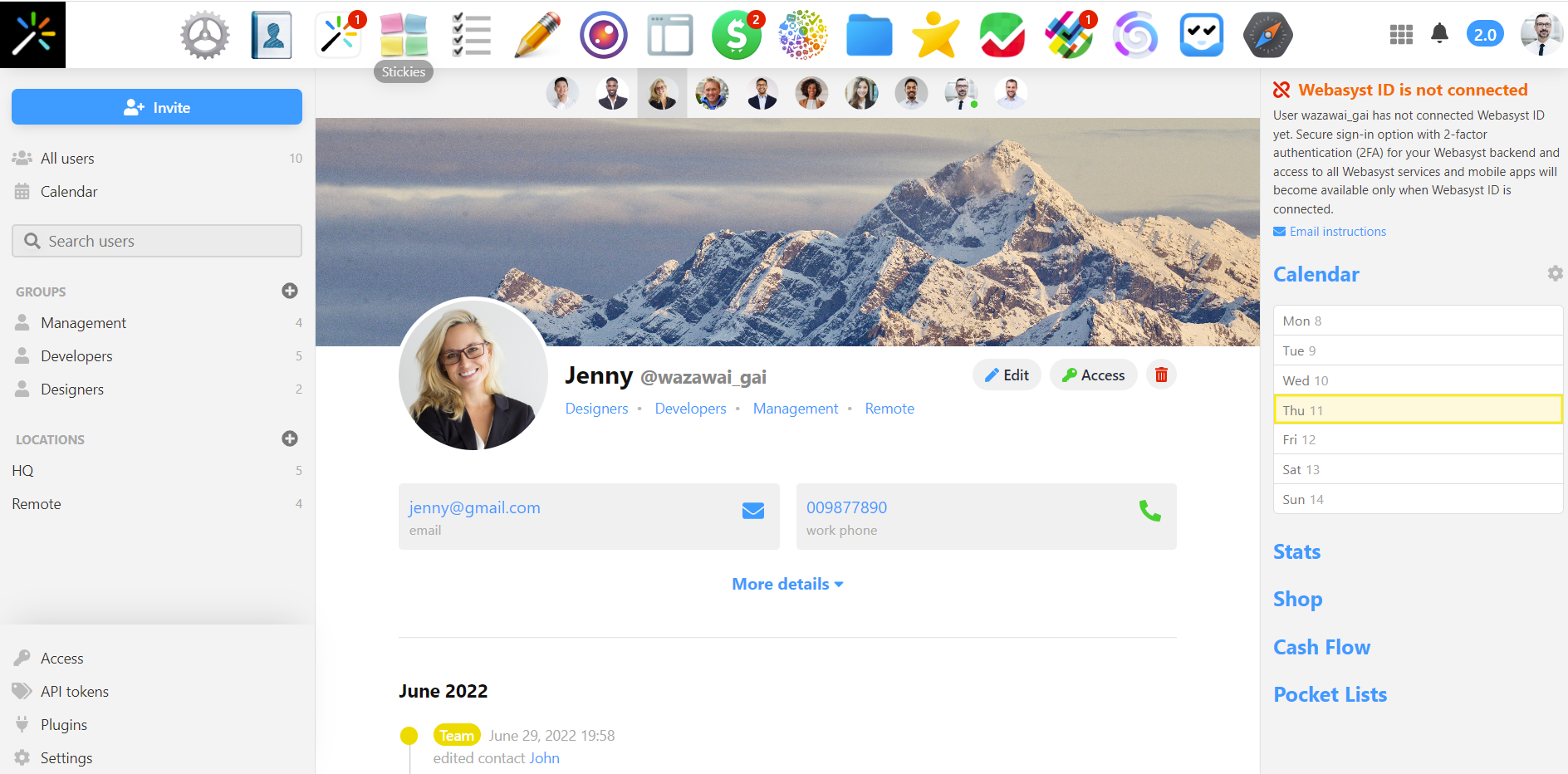The width and height of the screenshot is (1568, 774).
Task: Select All users in the sidebar
Action: [67, 158]
